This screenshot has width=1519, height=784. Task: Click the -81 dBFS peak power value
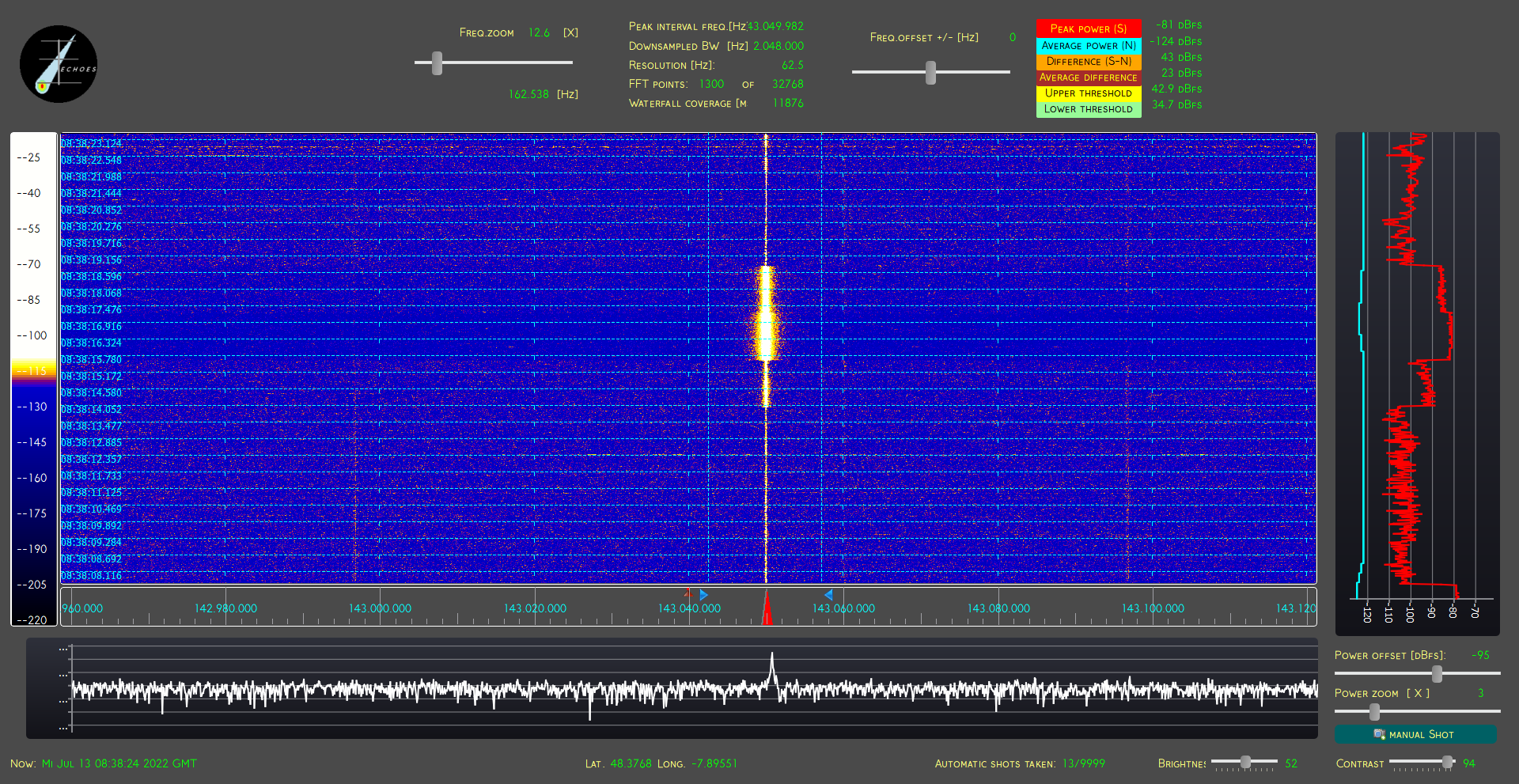coord(1179,25)
